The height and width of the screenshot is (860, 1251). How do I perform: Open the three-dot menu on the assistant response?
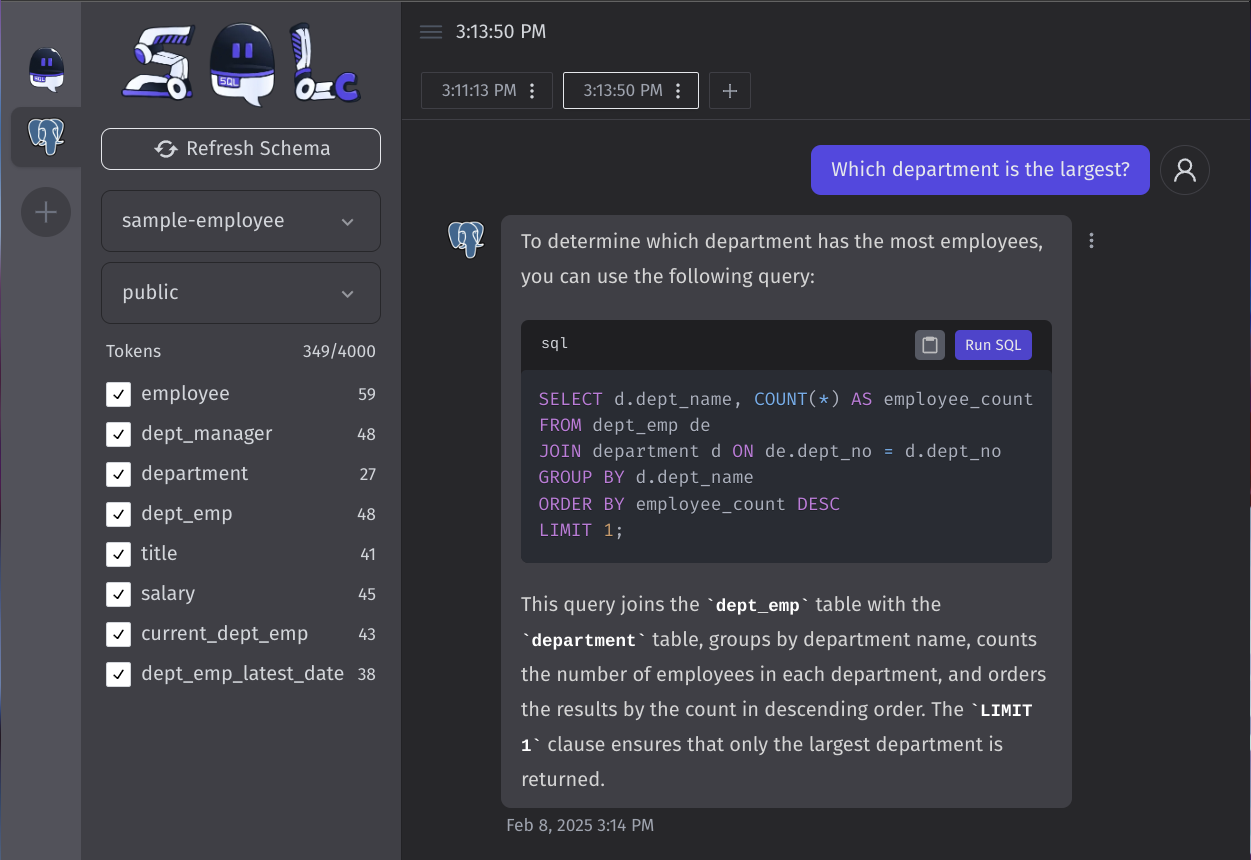(1091, 241)
